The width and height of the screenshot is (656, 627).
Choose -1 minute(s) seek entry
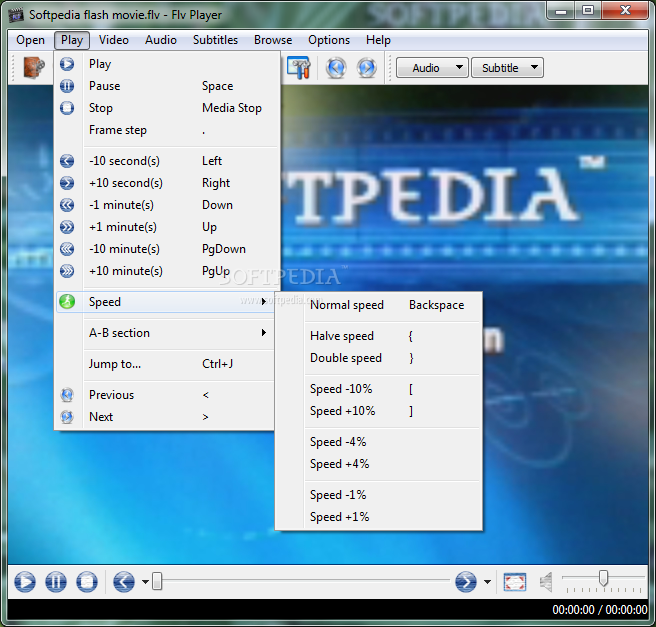[x=167, y=205]
